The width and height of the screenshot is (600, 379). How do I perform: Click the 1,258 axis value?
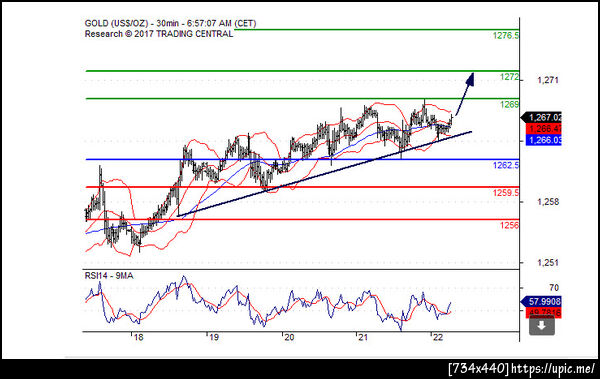tap(548, 202)
